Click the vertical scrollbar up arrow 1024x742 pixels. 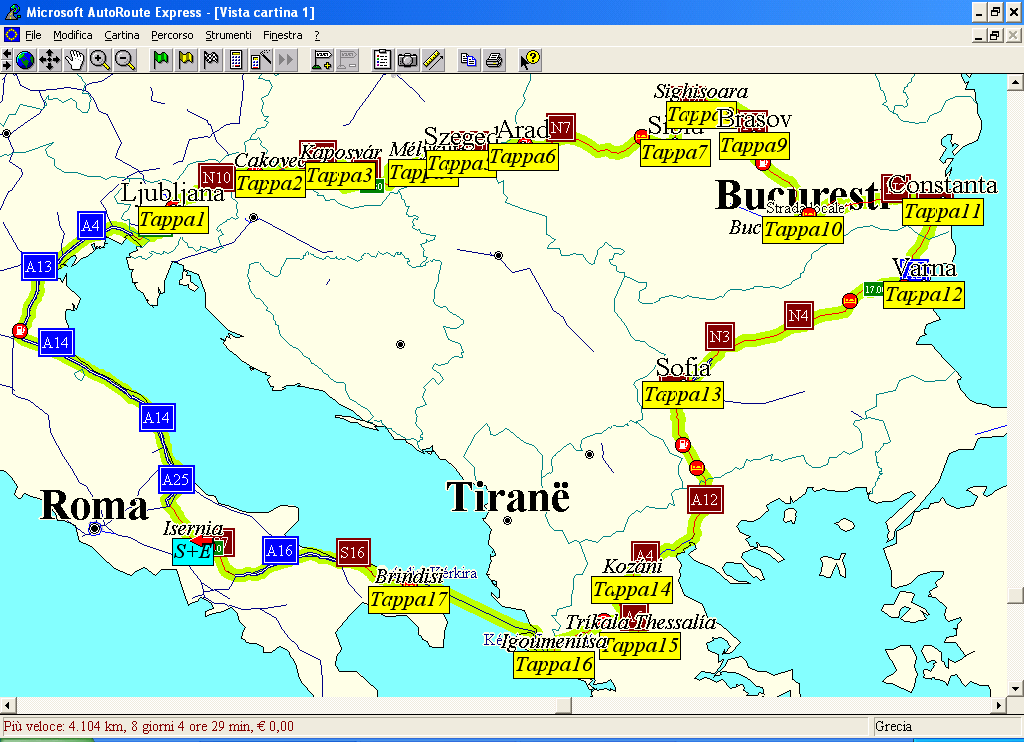click(1015, 82)
